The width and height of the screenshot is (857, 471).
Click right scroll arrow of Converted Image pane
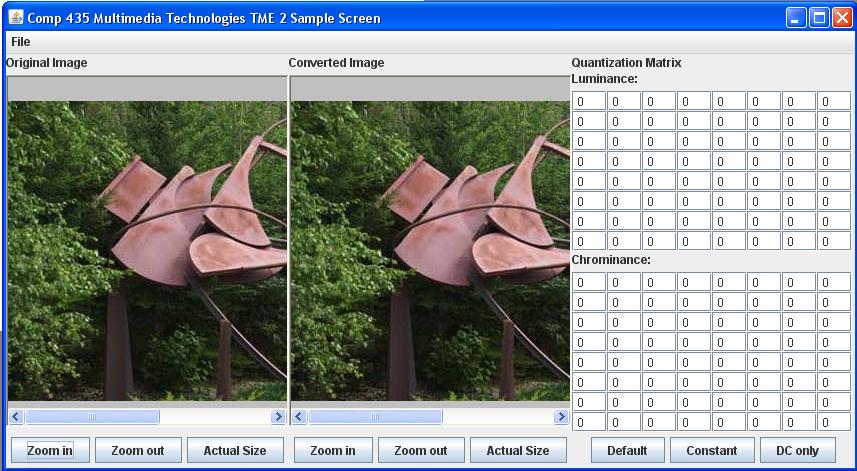[561, 417]
